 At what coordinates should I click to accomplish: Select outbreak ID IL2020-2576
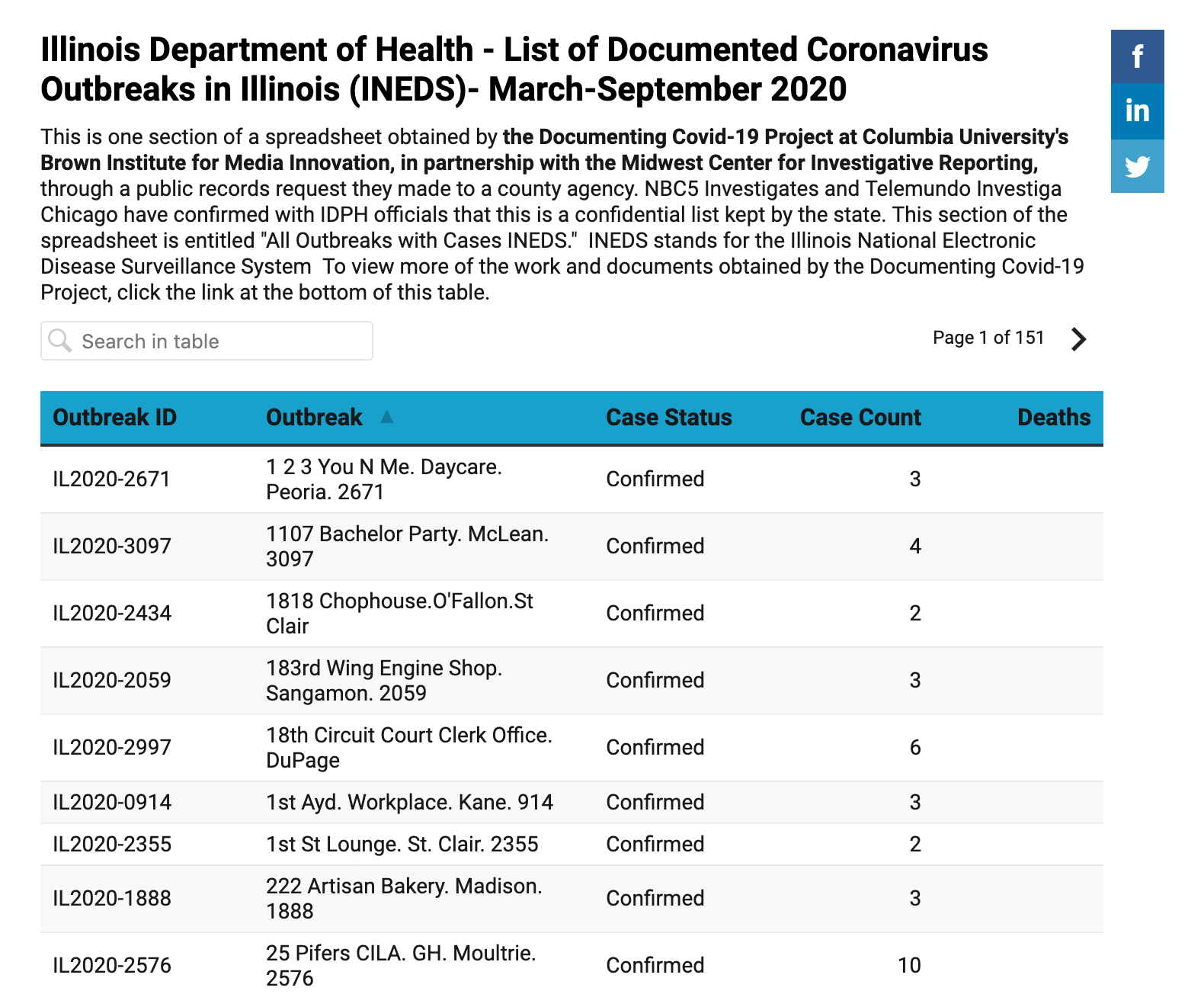point(111,965)
